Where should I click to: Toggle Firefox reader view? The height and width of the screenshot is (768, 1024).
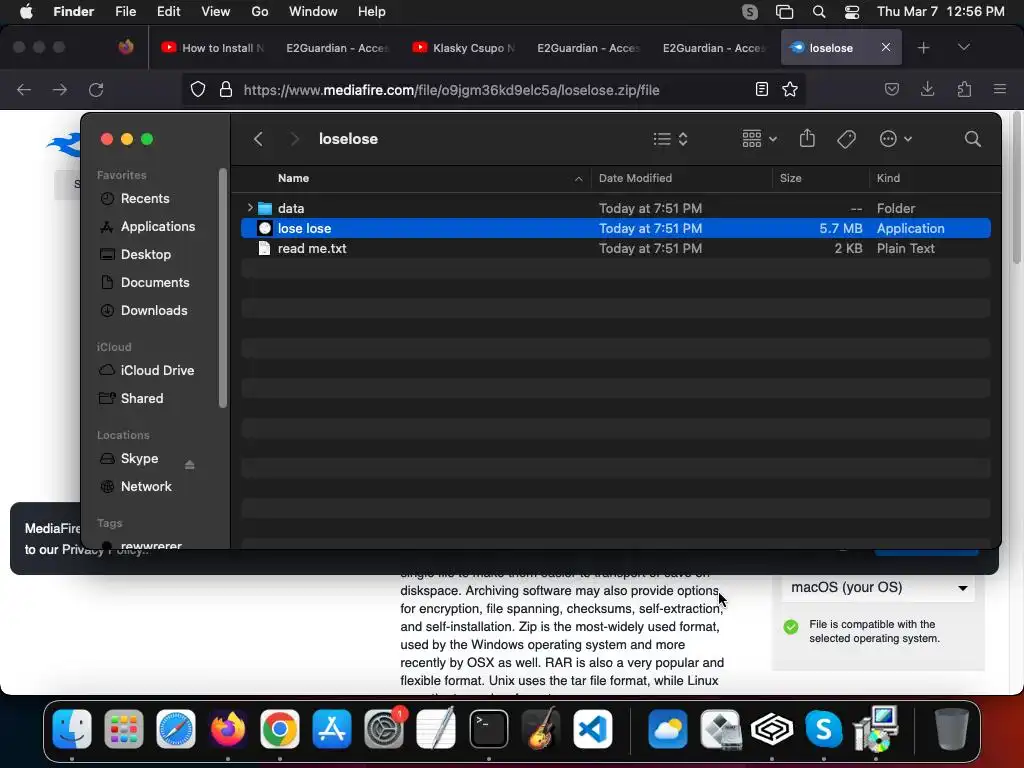coord(761,89)
